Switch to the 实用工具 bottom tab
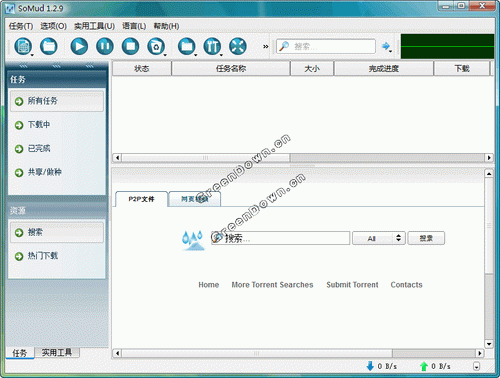Image resolution: width=500 pixels, height=378 pixels. pos(57,352)
